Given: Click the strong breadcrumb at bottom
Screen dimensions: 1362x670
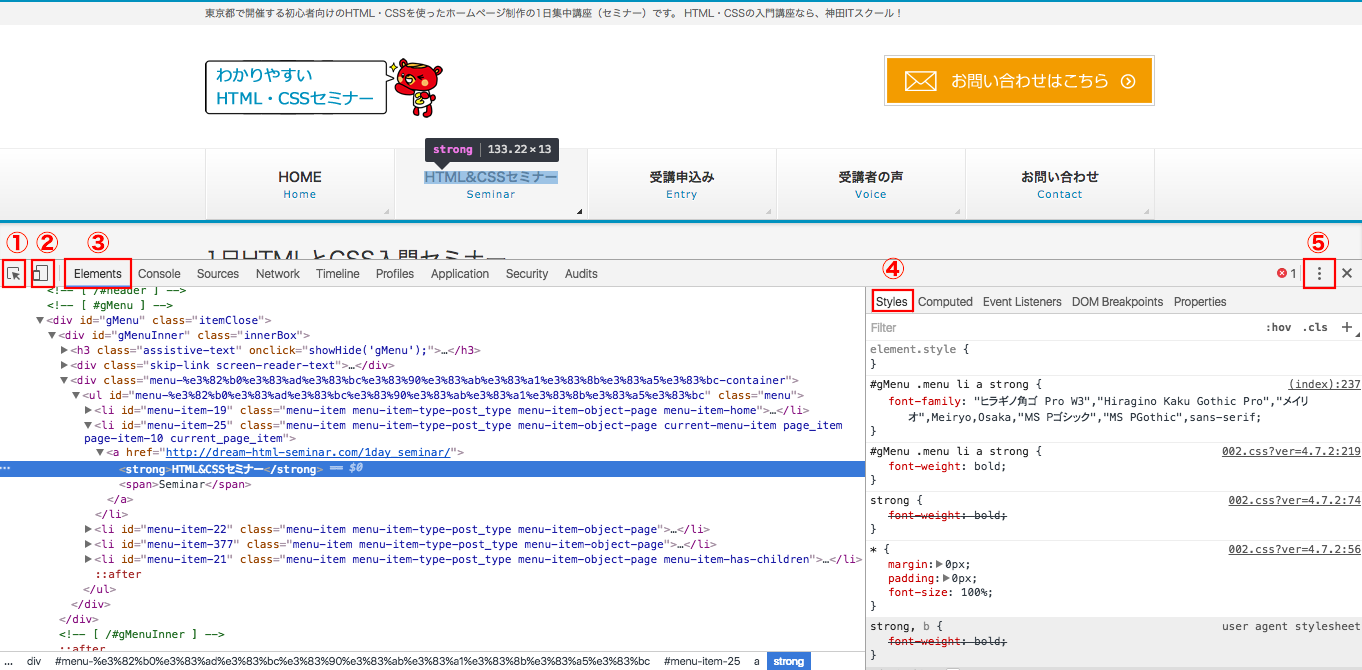Looking at the screenshot, I should (788, 661).
